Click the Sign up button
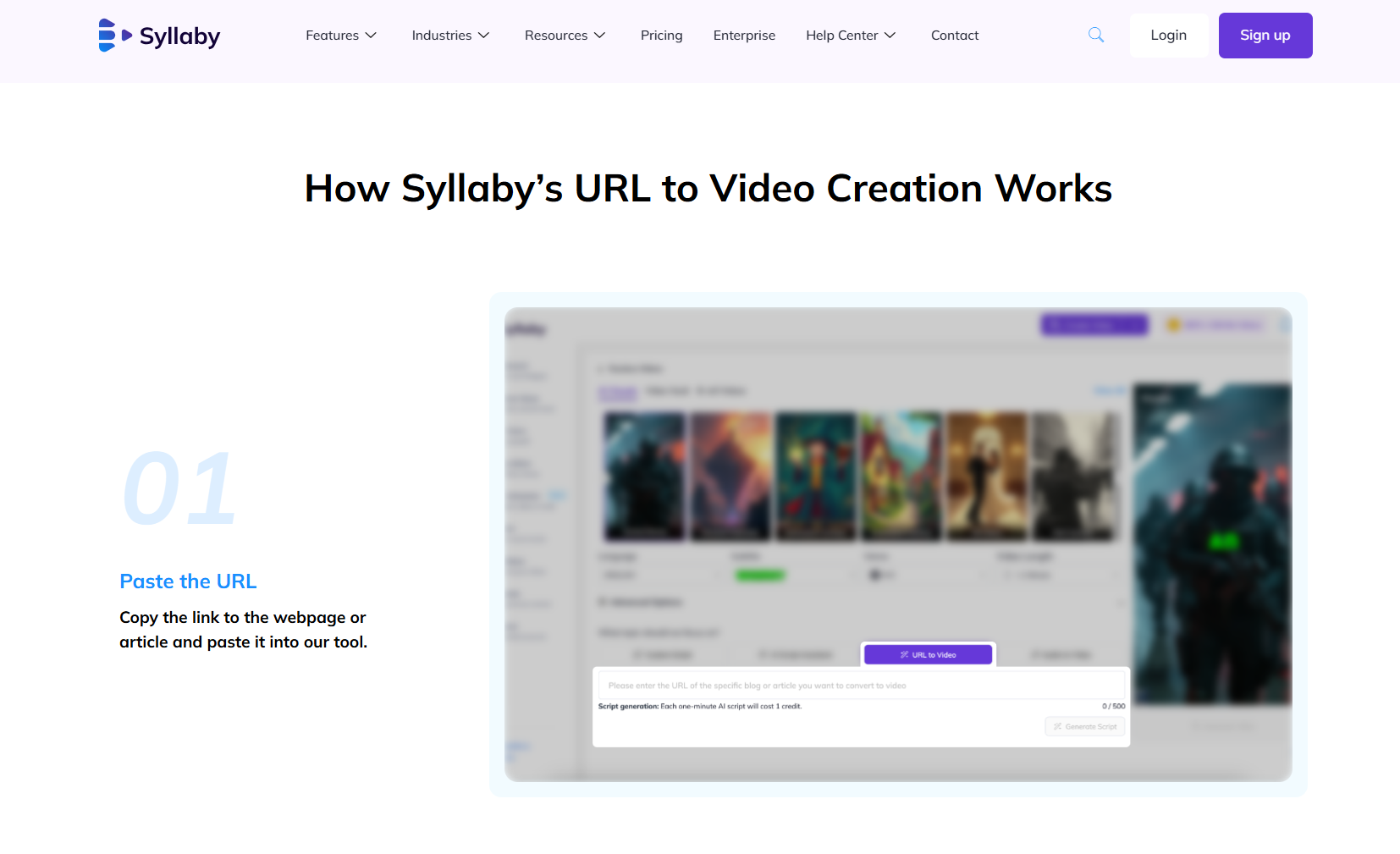The image size is (1400, 854). click(x=1265, y=35)
